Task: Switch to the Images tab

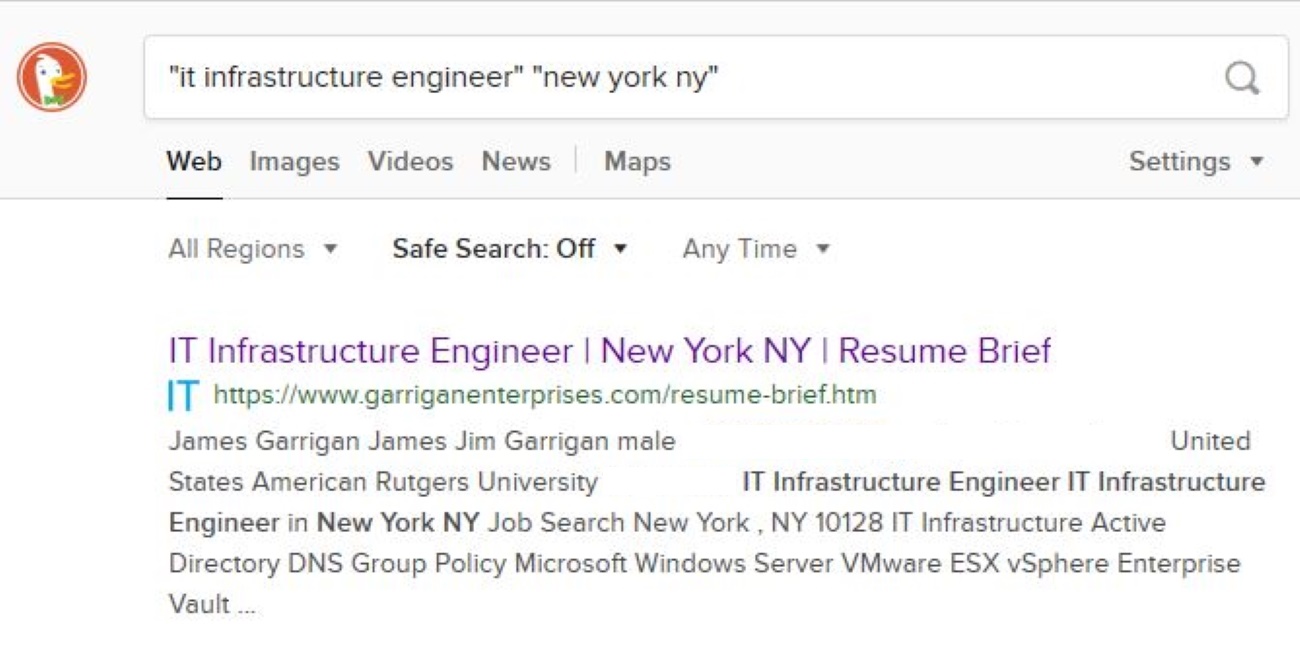Action: click(294, 161)
